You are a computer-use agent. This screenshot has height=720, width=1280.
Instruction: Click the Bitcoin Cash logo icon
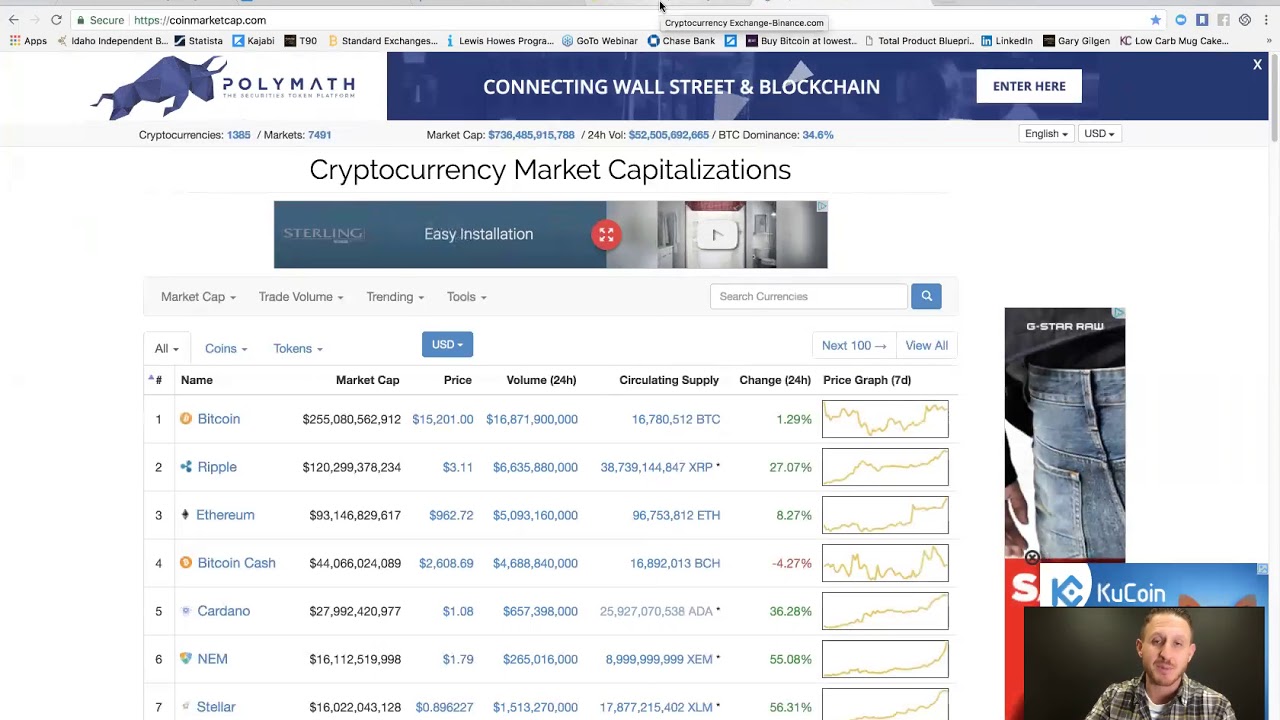point(185,563)
